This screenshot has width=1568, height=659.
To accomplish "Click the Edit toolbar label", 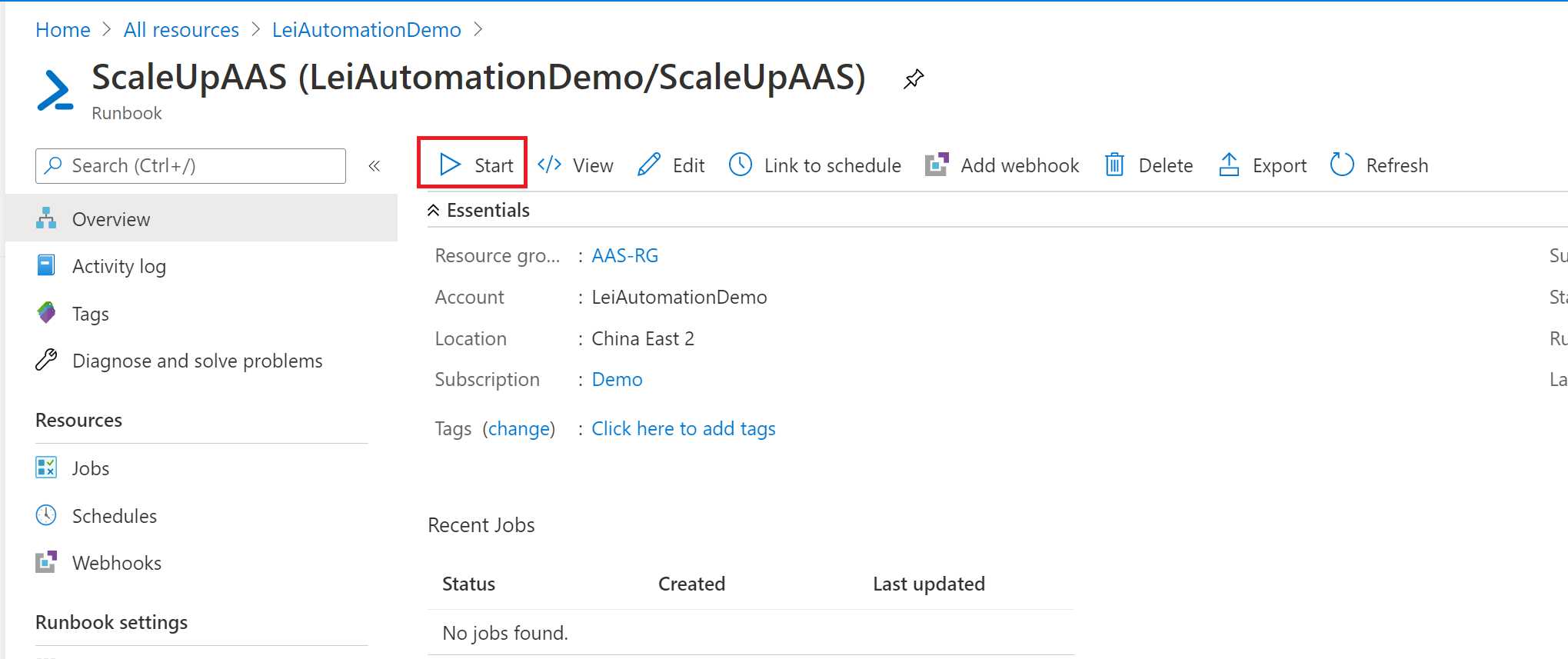I will (689, 165).
